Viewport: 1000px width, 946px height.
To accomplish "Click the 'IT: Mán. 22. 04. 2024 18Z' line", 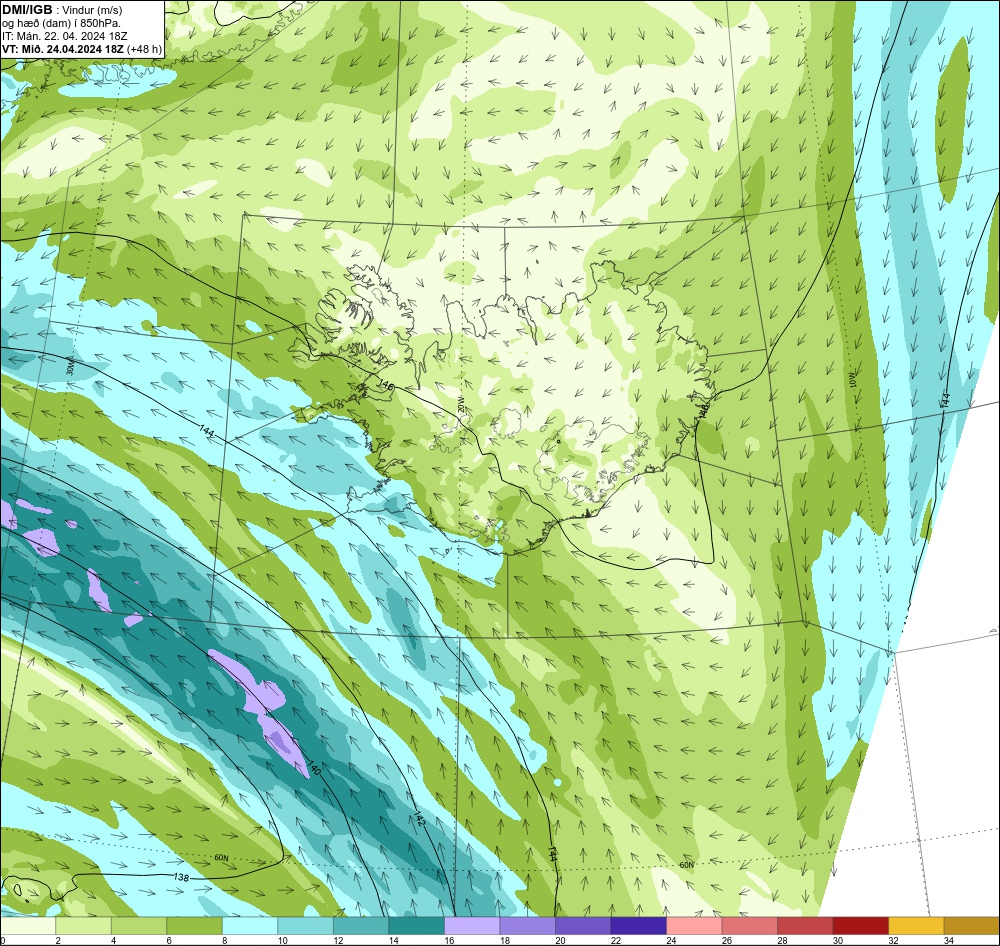I will click(x=64, y=36).
